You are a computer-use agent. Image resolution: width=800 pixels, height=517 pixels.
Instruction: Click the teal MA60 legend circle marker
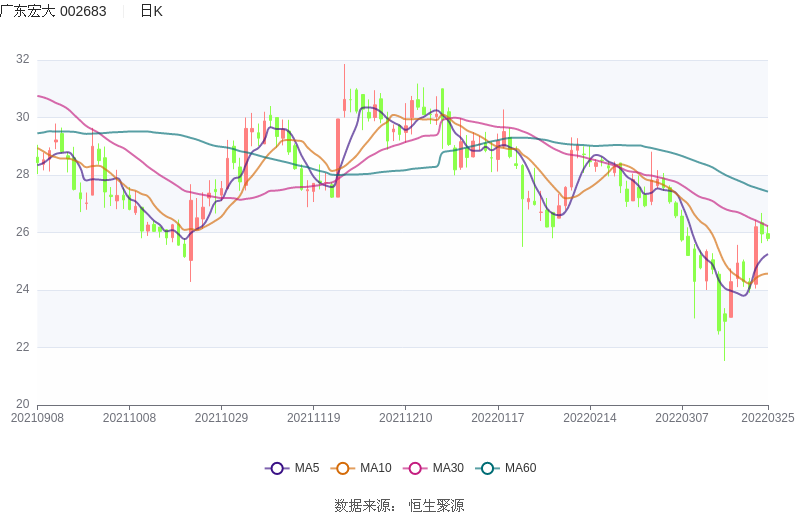tap(488, 468)
